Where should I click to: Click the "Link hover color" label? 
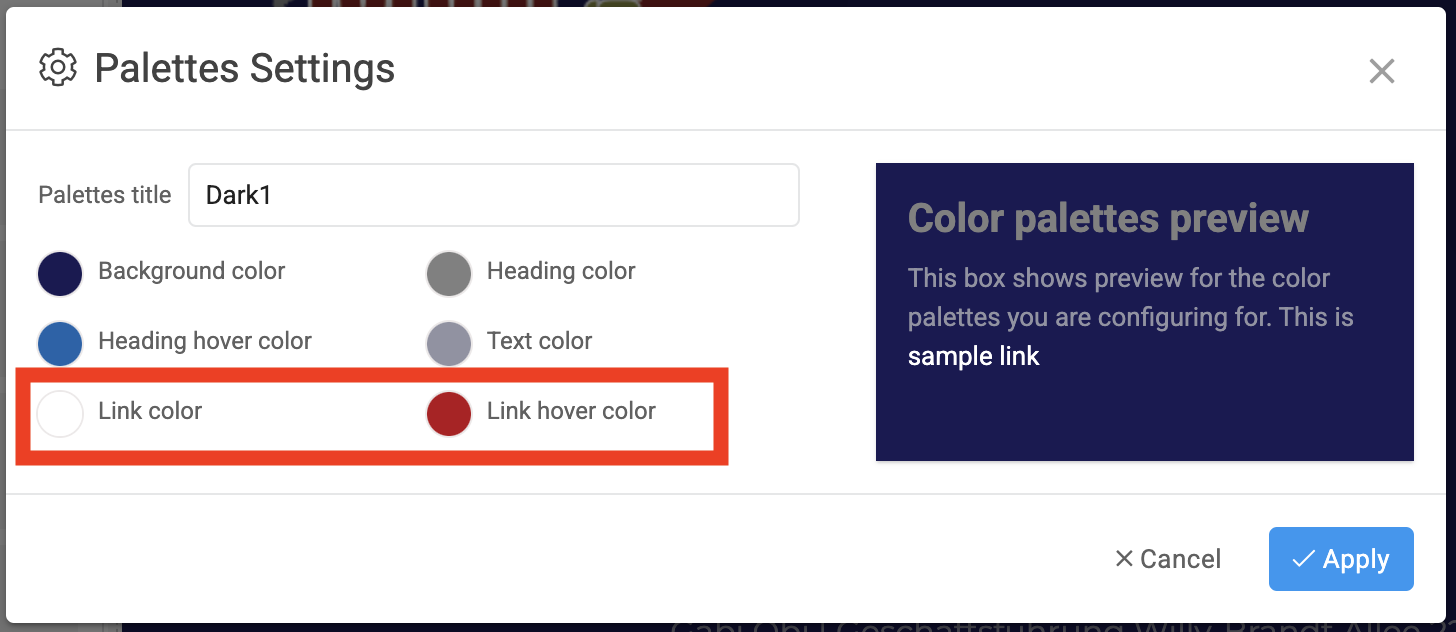point(571,411)
